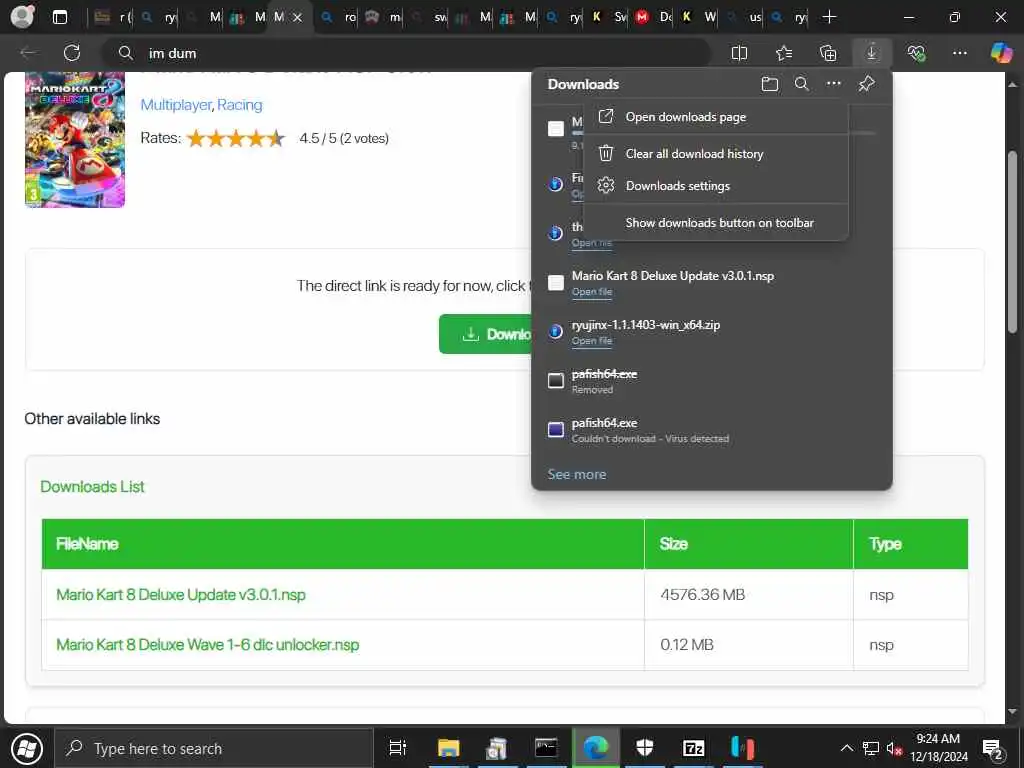Pin the Downloads panel

[x=867, y=84]
